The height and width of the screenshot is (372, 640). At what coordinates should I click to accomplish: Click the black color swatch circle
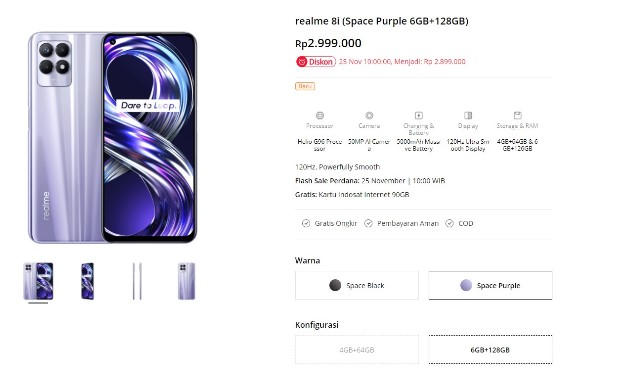click(x=335, y=285)
